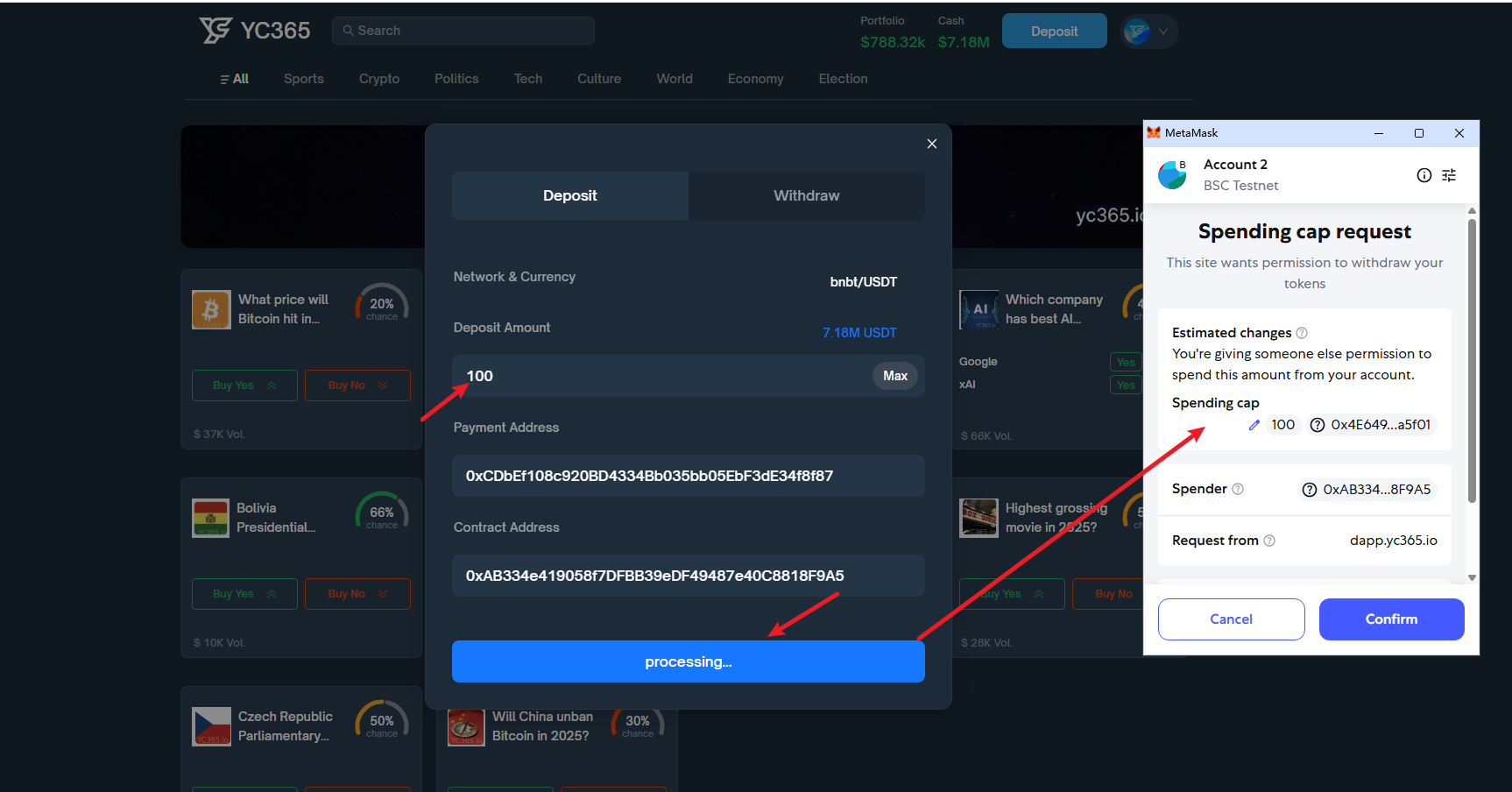Click Buy No on Bolivia Presidential market

[357, 594]
